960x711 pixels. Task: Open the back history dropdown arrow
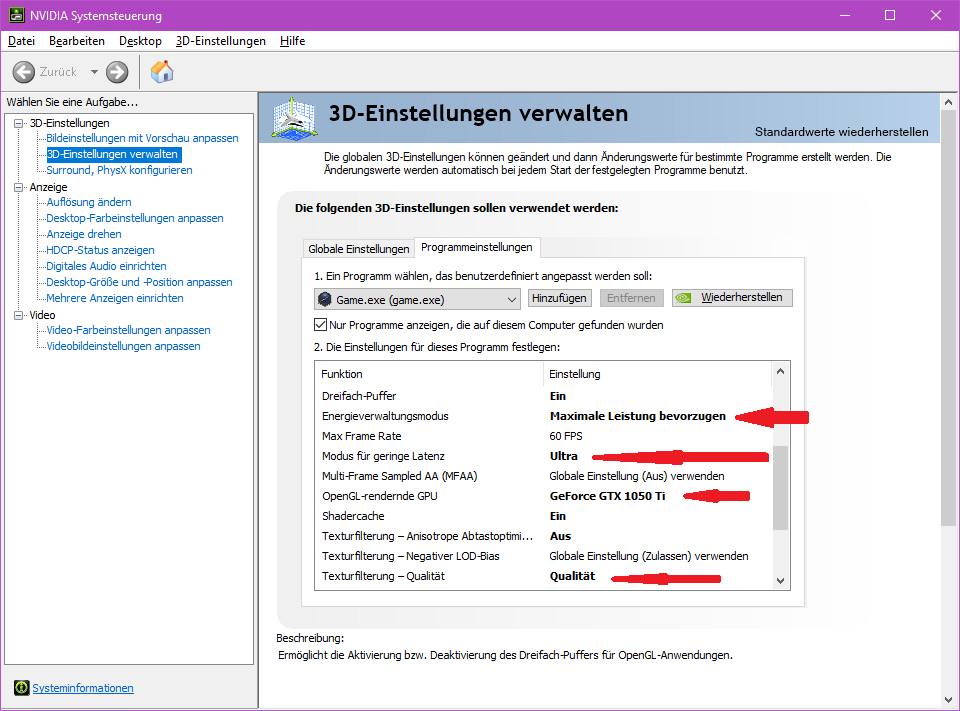coord(94,72)
